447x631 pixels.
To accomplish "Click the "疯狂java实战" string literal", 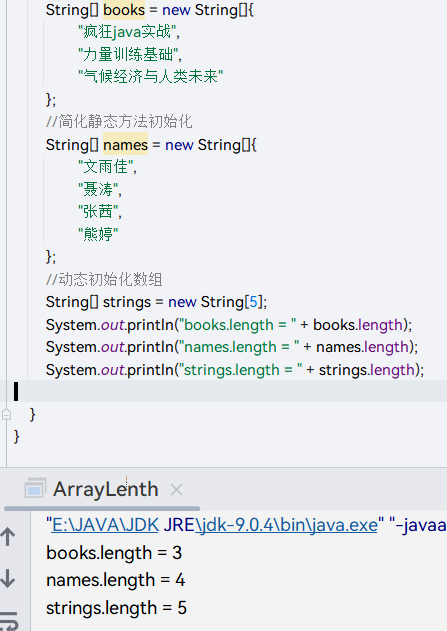I will pos(127,32).
